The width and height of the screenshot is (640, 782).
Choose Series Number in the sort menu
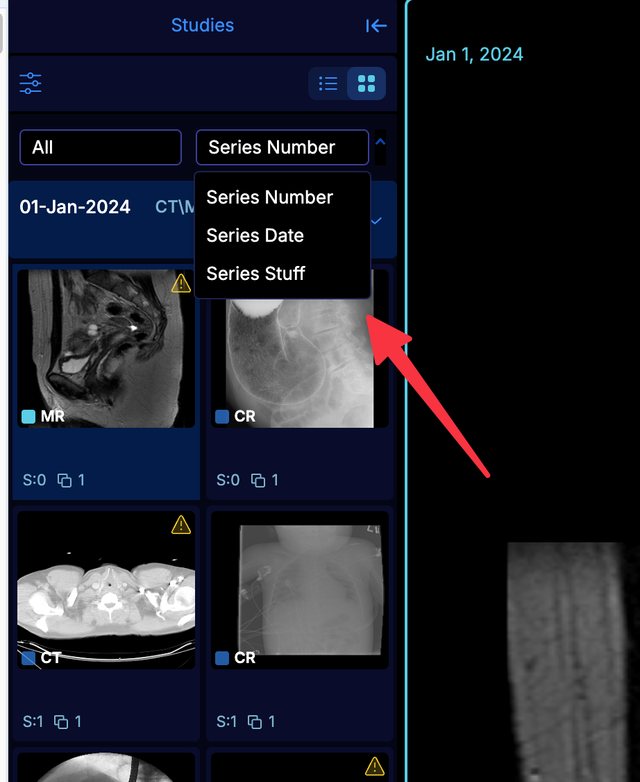coord(270,197)
